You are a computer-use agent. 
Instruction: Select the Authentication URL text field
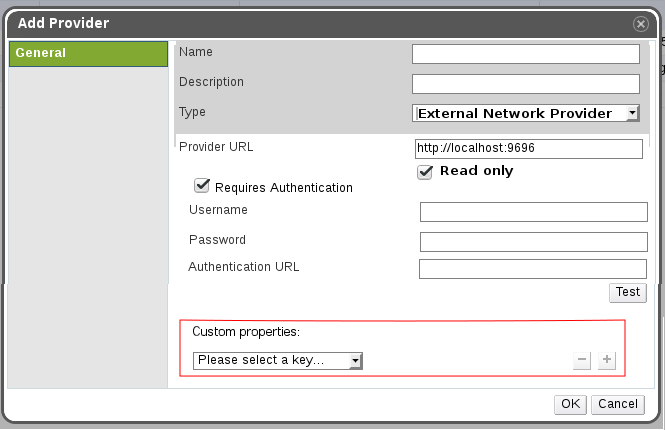click(532, 269)
